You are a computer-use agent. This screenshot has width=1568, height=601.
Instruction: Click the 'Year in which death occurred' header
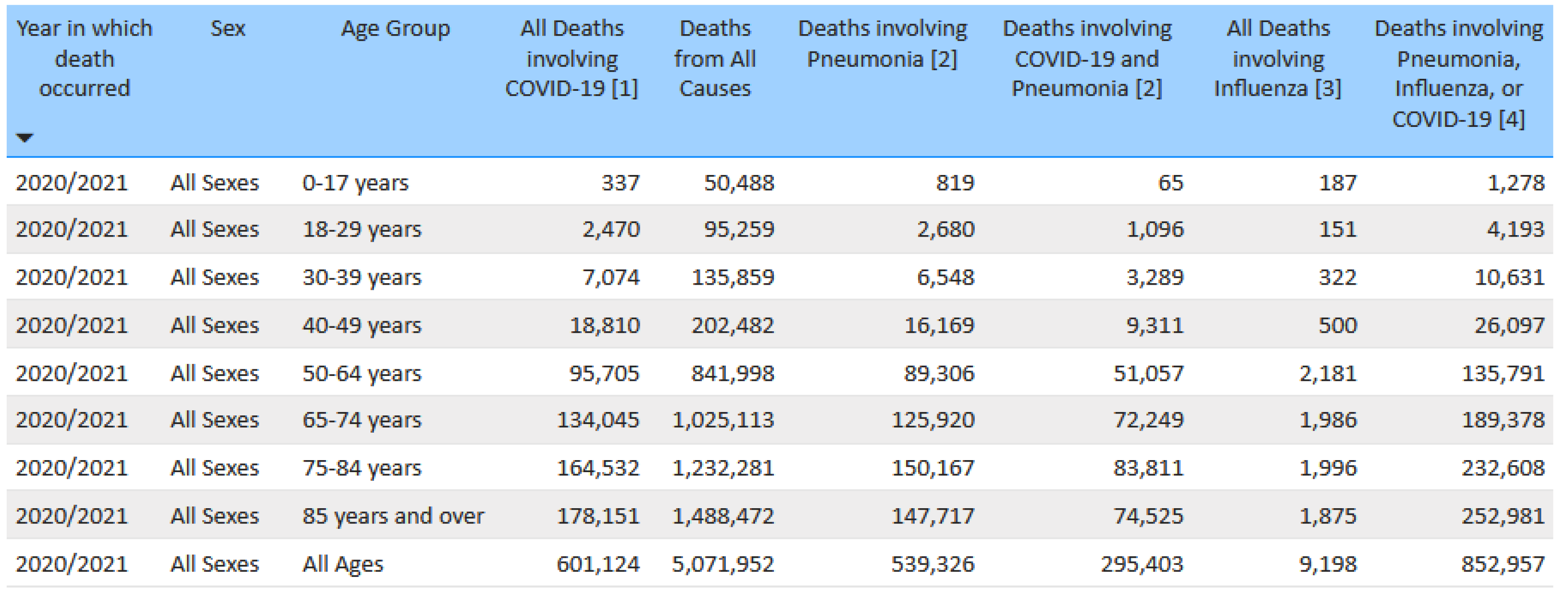click(x=85, y=59)
